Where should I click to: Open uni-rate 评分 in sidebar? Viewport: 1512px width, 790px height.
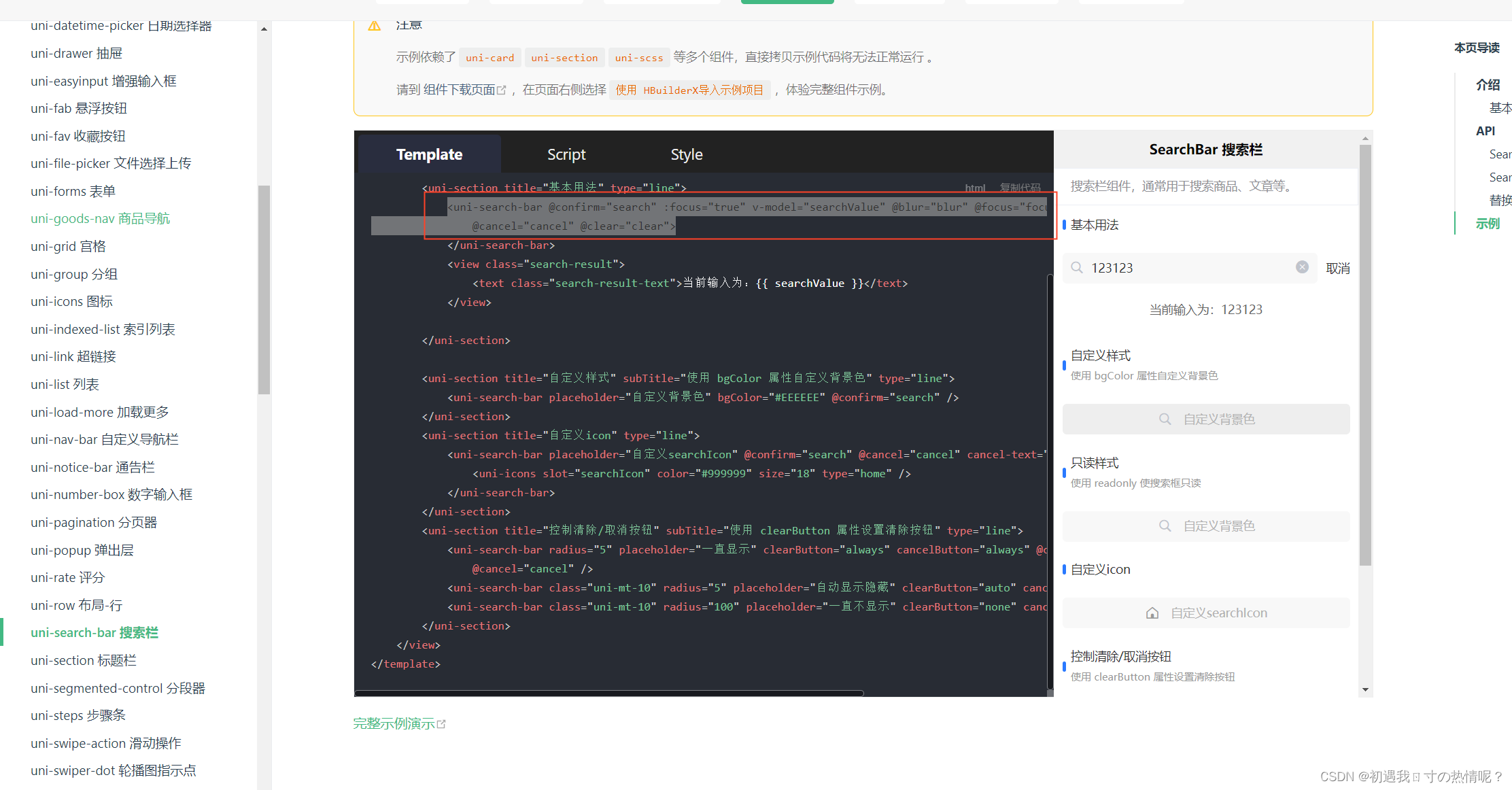[67, 577]
